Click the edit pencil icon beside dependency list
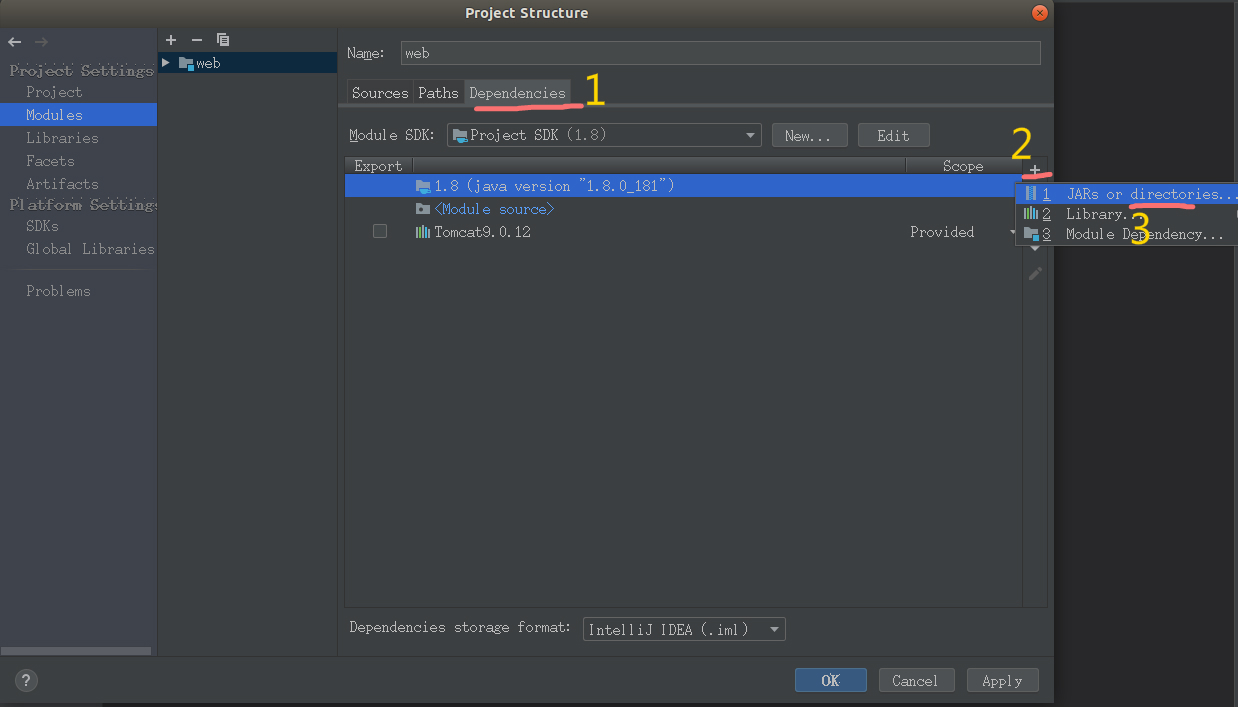The image size is (1238, 707). point(1035,273)
